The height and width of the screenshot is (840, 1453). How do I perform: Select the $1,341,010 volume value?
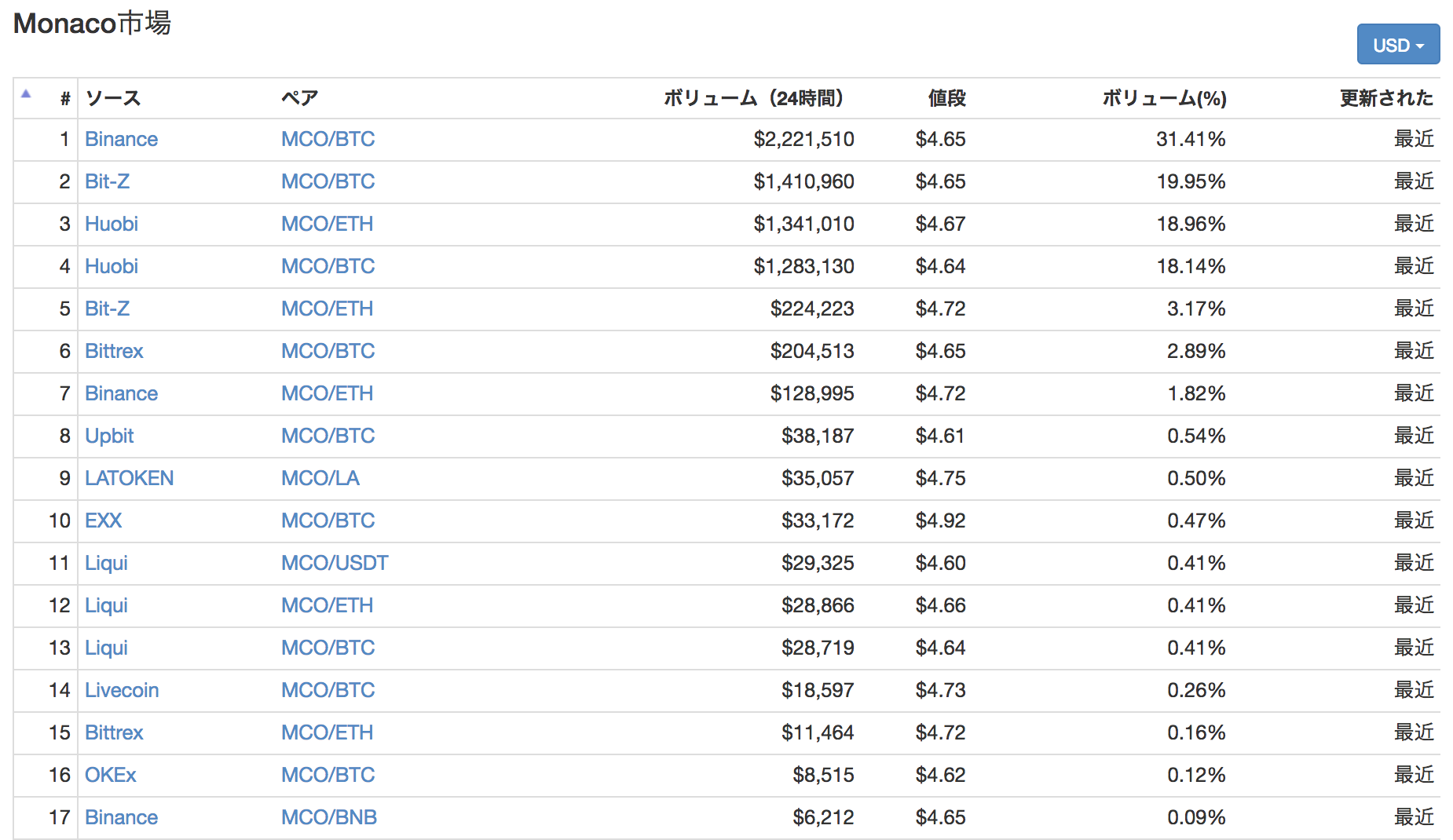tap(803, 224)
